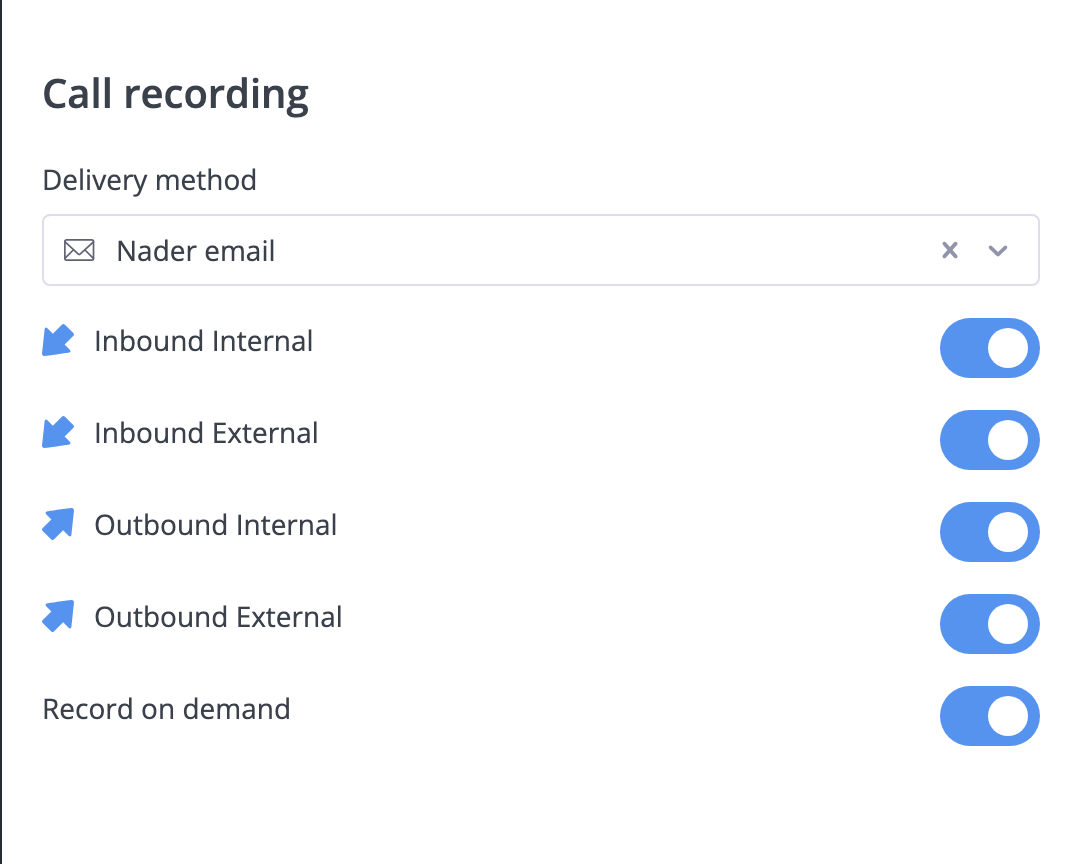1076x864 pixels.
Task: Turn off Outbound Internal recording
Action: 990,532
